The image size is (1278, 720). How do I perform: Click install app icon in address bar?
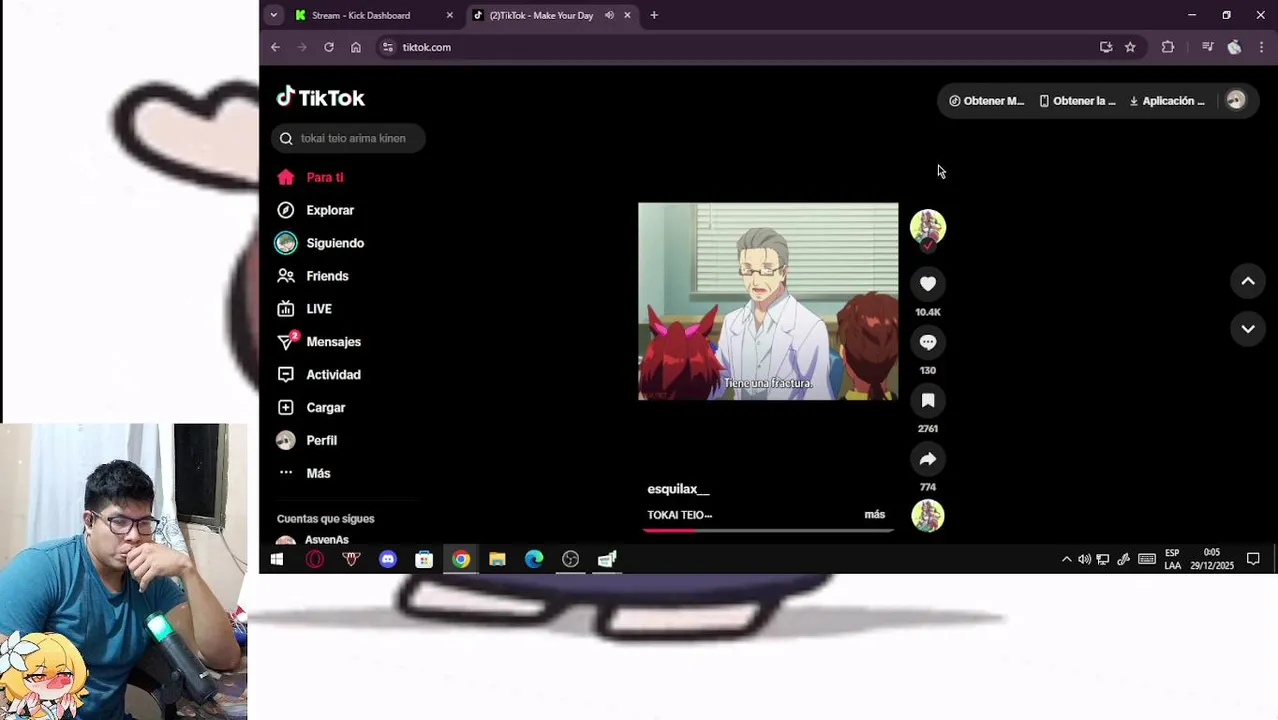[1106, 47]
